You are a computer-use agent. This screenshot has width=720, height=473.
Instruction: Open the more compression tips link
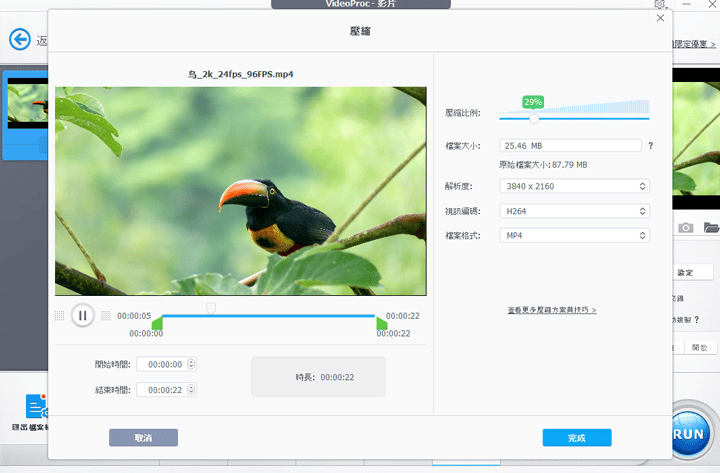[x=552, y=310]
